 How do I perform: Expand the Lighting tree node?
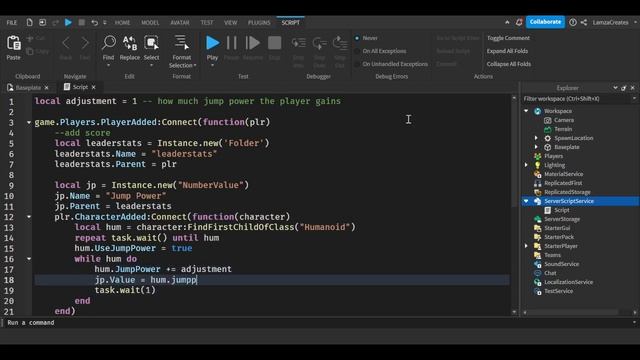pyautogui.click(x=526, y=165)
